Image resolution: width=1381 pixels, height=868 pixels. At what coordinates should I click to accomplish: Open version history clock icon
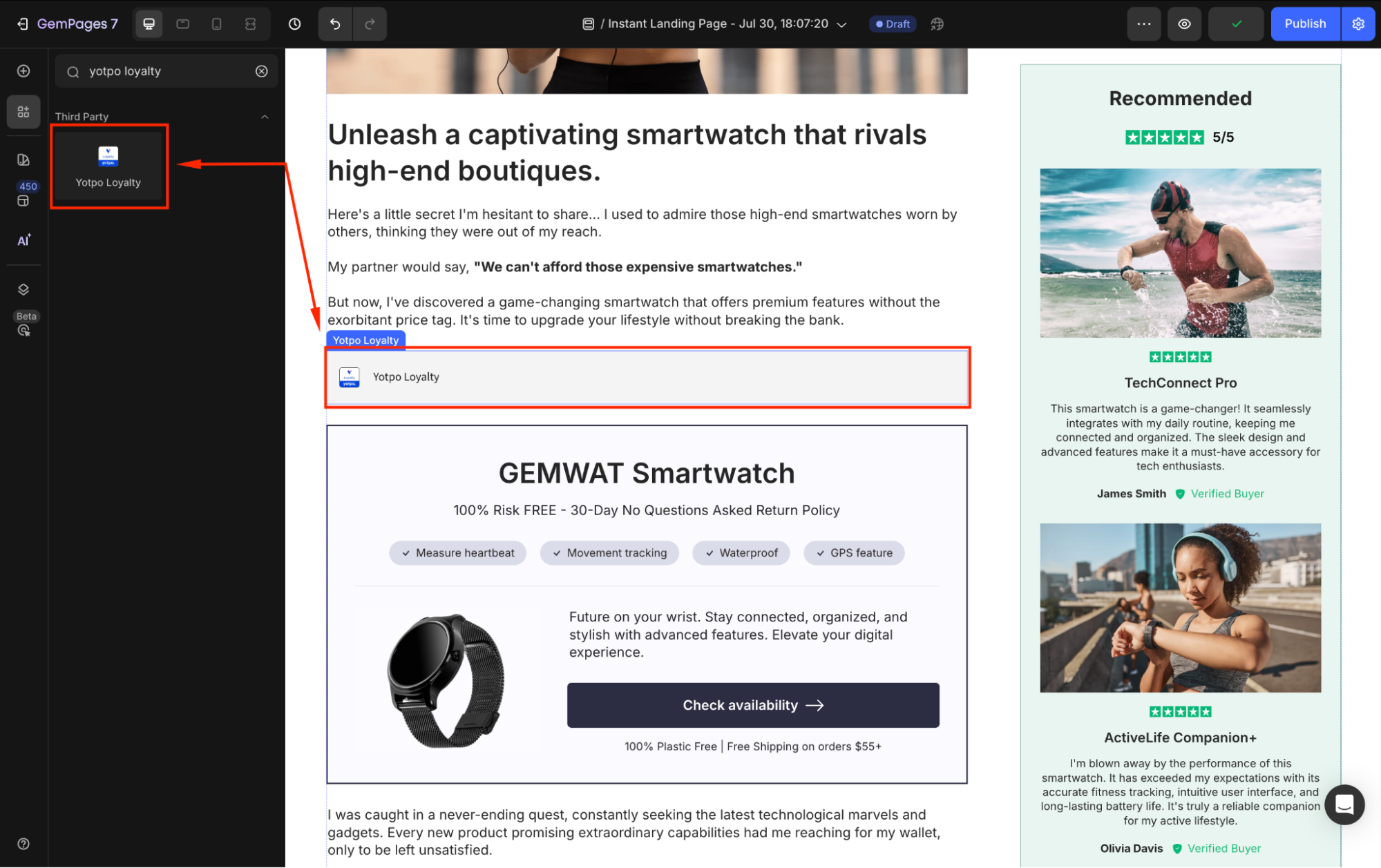(295, 24)
